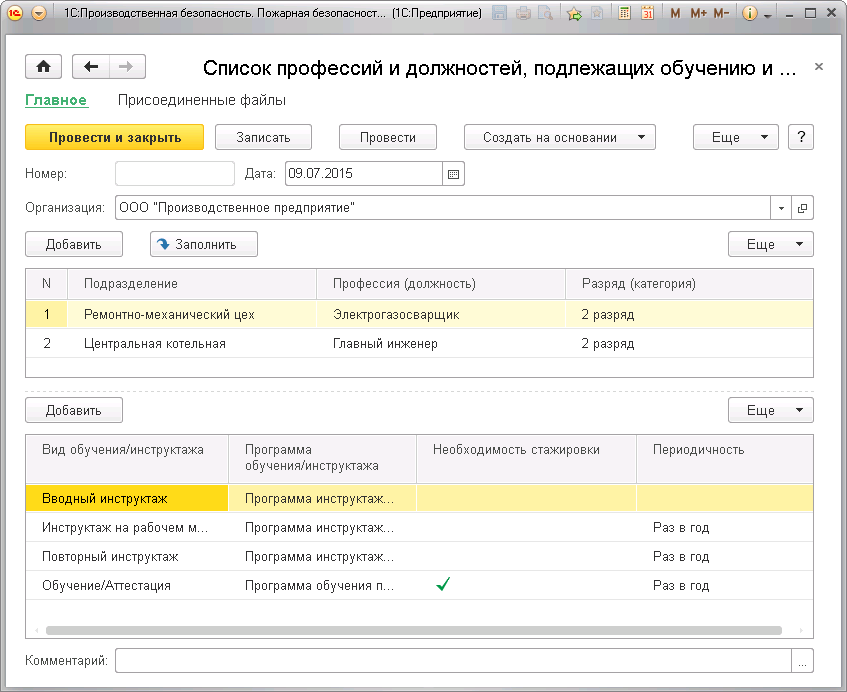Close the document form with the x

click(818, 66)
